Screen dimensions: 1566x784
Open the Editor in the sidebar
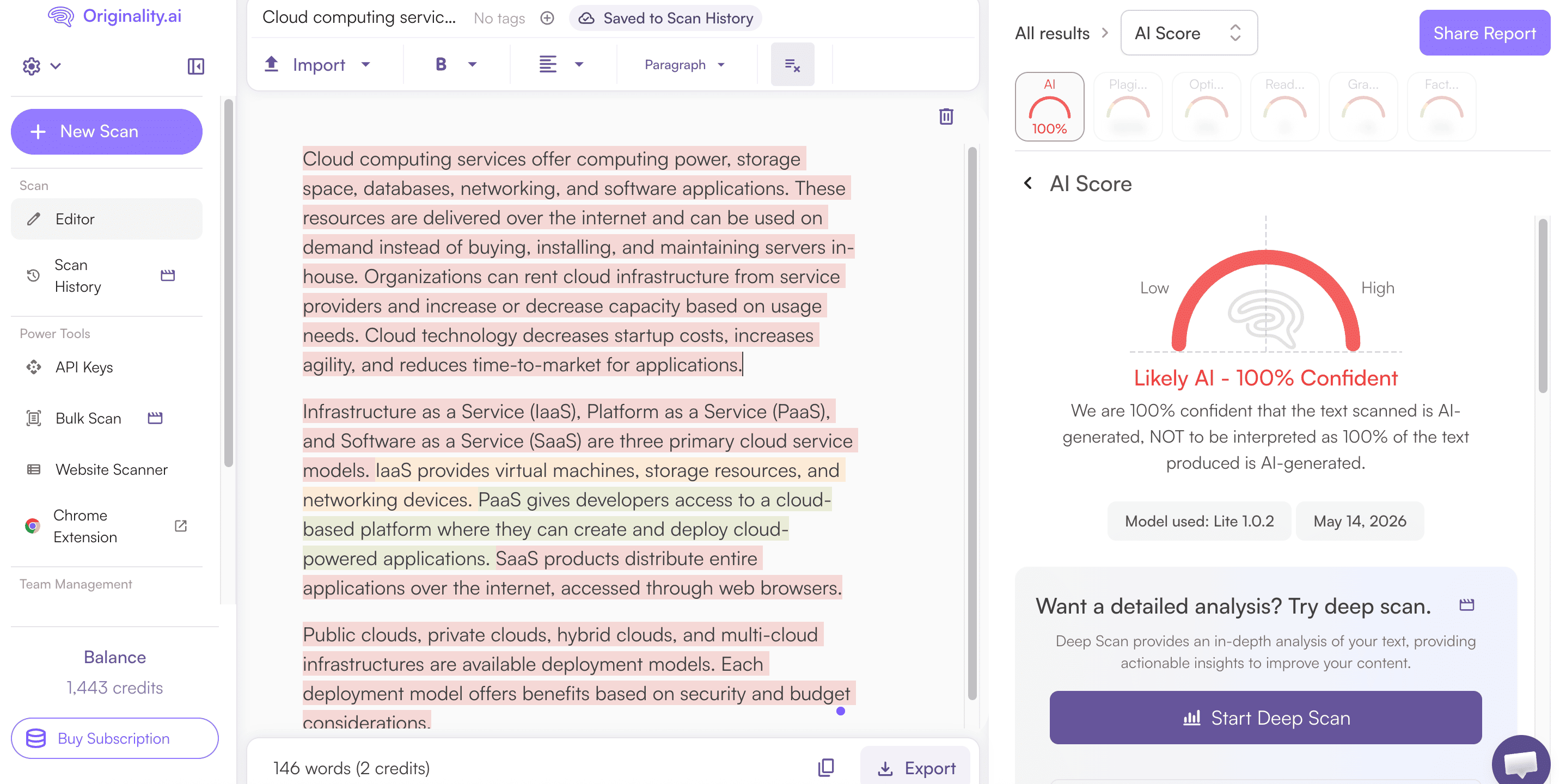106,219
